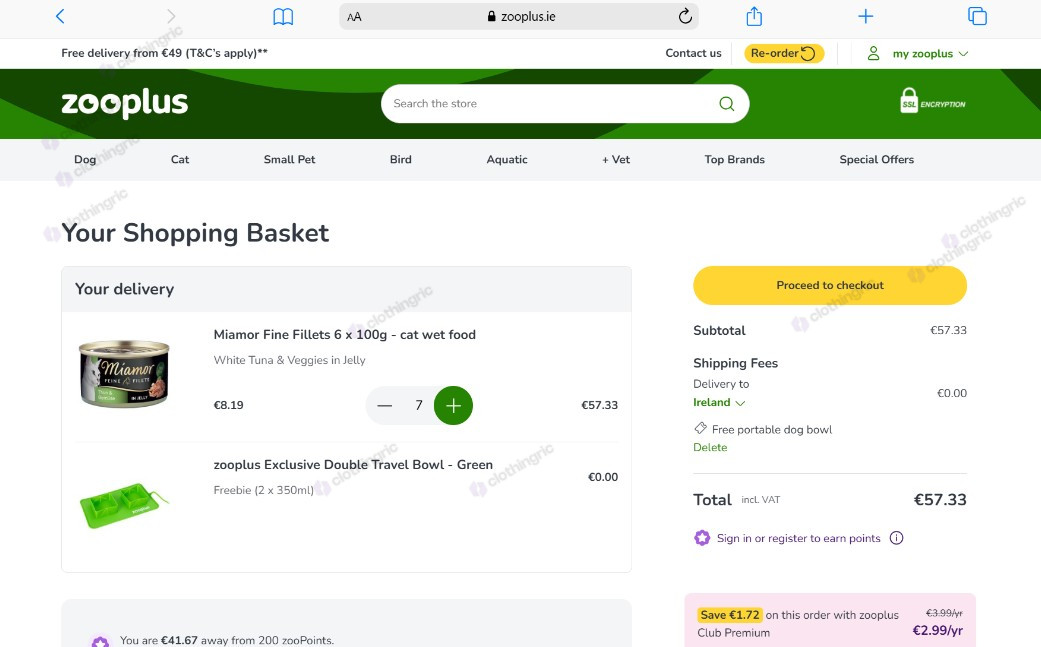Open Safari bookmarks book icon
The image size is (1041, 647).
click(283, 17)
